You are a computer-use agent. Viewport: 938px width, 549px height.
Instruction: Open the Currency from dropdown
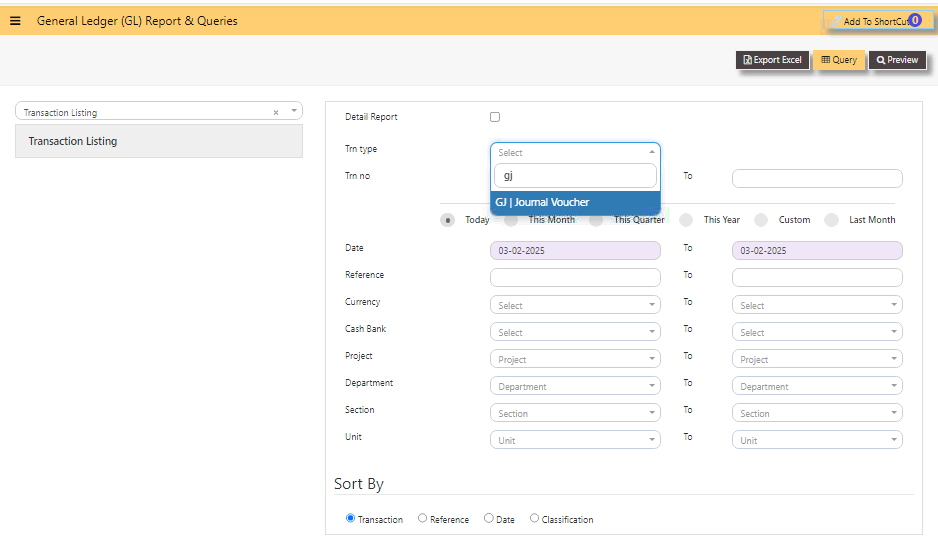[575, 305]
